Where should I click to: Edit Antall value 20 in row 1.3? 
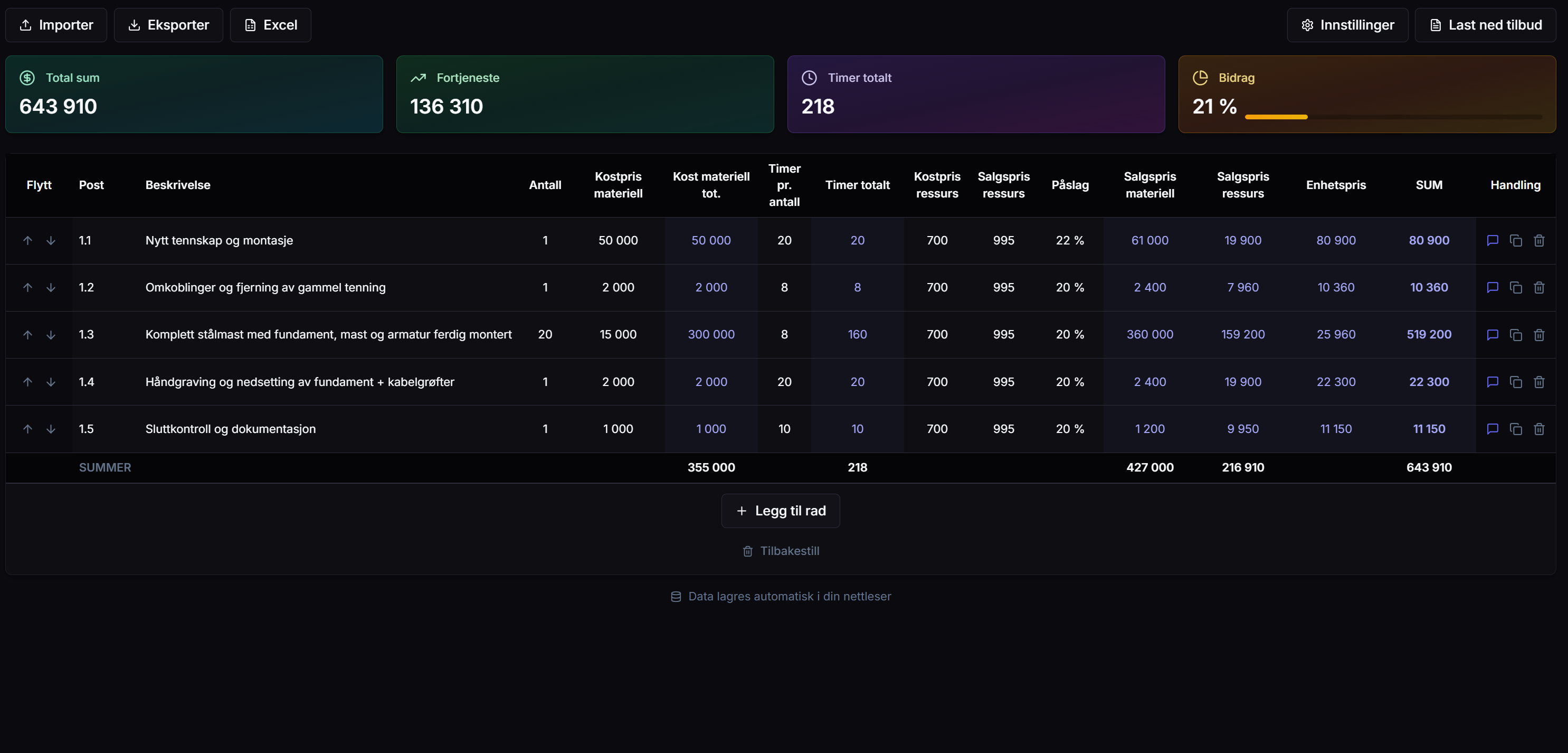pyautogui.click(x=545, y=334)
